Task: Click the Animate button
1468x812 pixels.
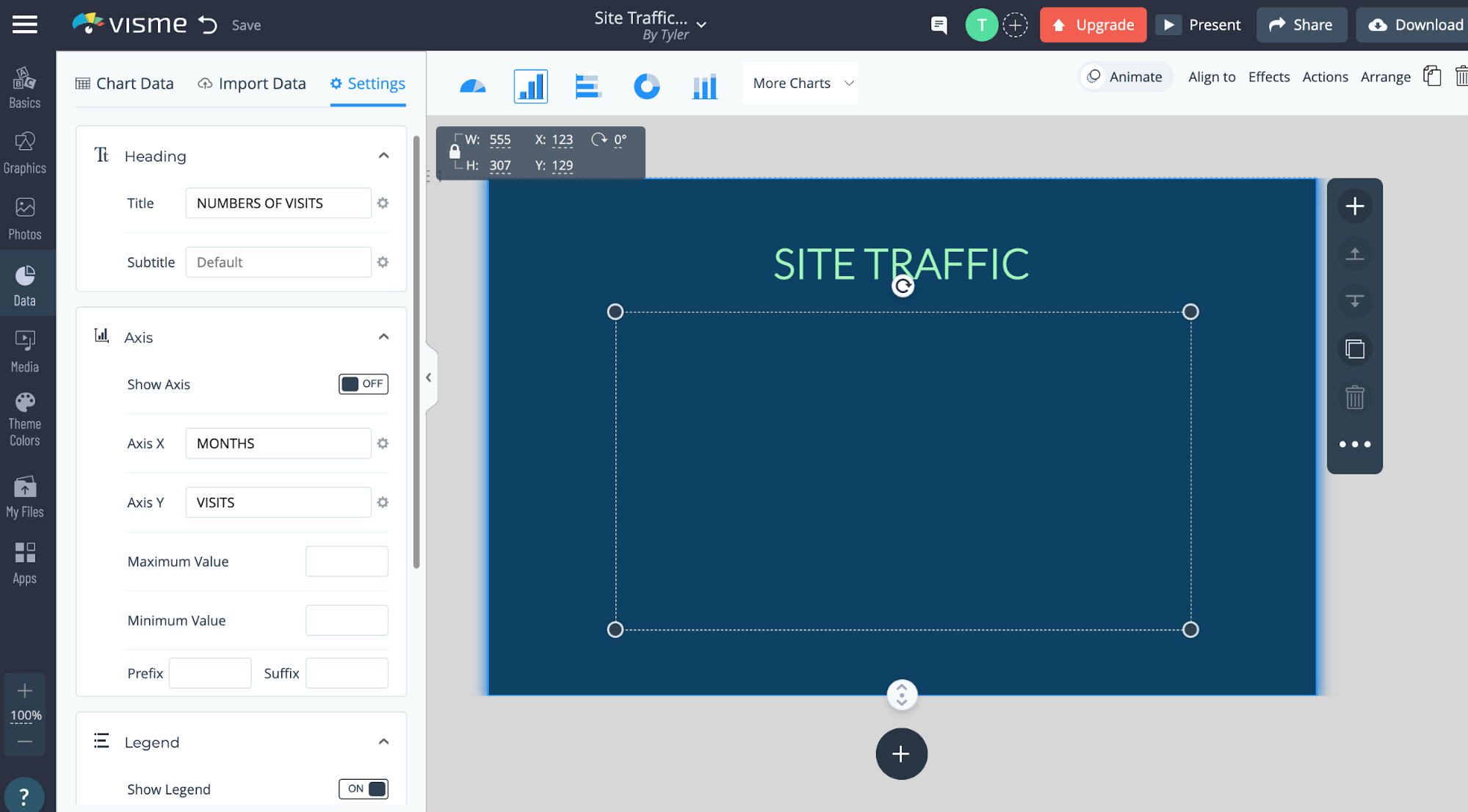Action: 1125,76
